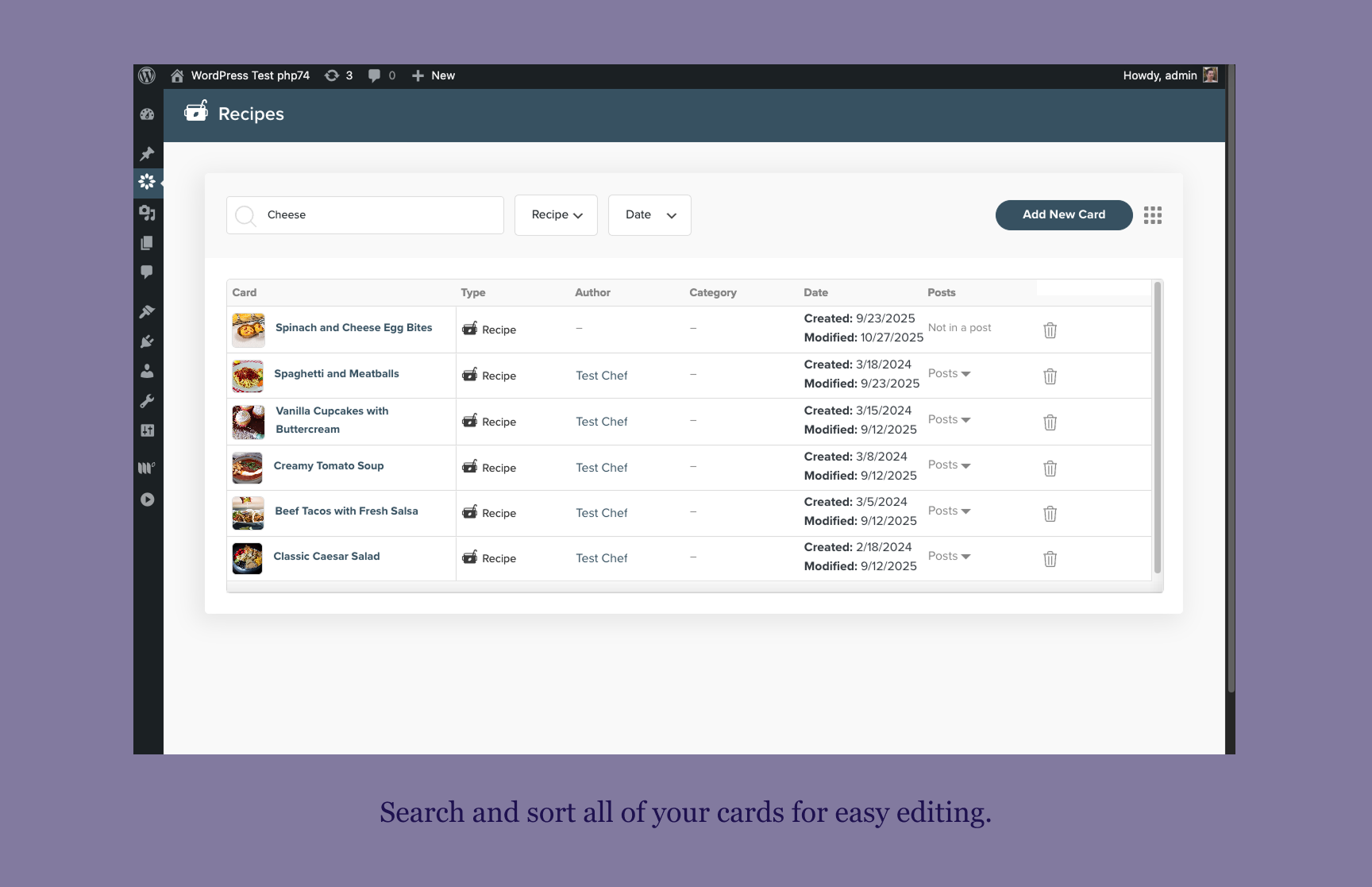Viewport: 1372px width, 887px height.
Task: Open the Howdy, admin account menu
Action: pos(1168,75)
